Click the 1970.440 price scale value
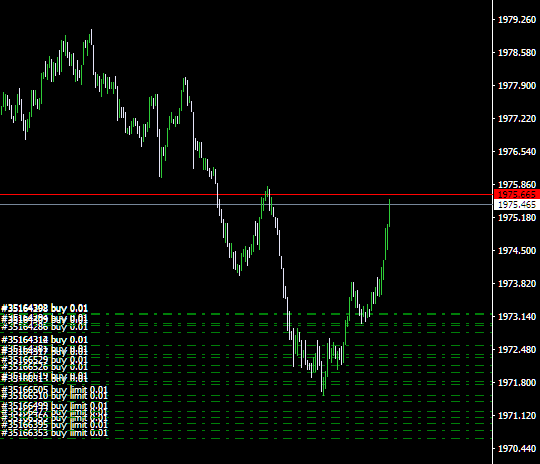 click(517, 448)
